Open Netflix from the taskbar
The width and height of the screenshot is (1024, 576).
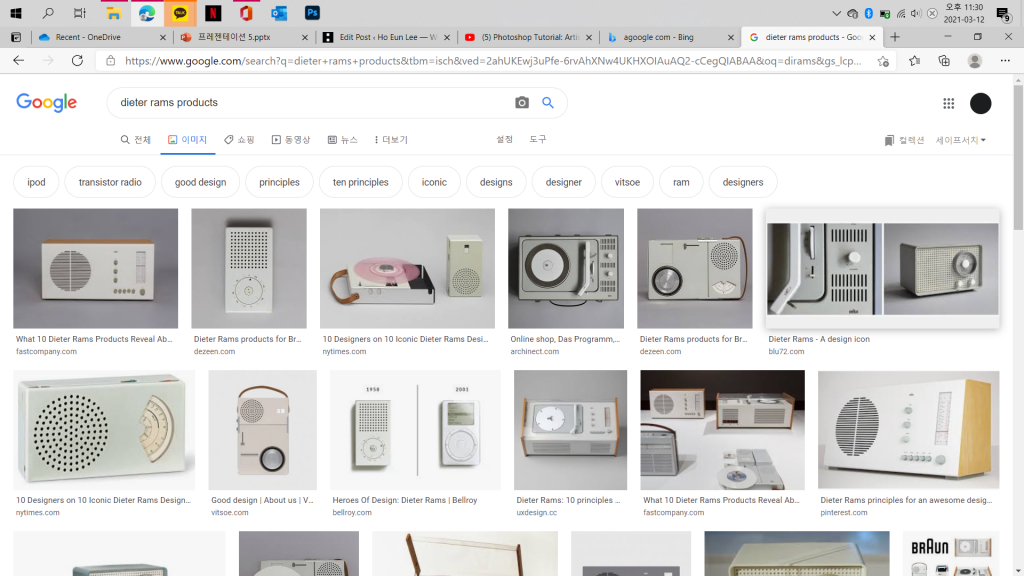[213, 13]
